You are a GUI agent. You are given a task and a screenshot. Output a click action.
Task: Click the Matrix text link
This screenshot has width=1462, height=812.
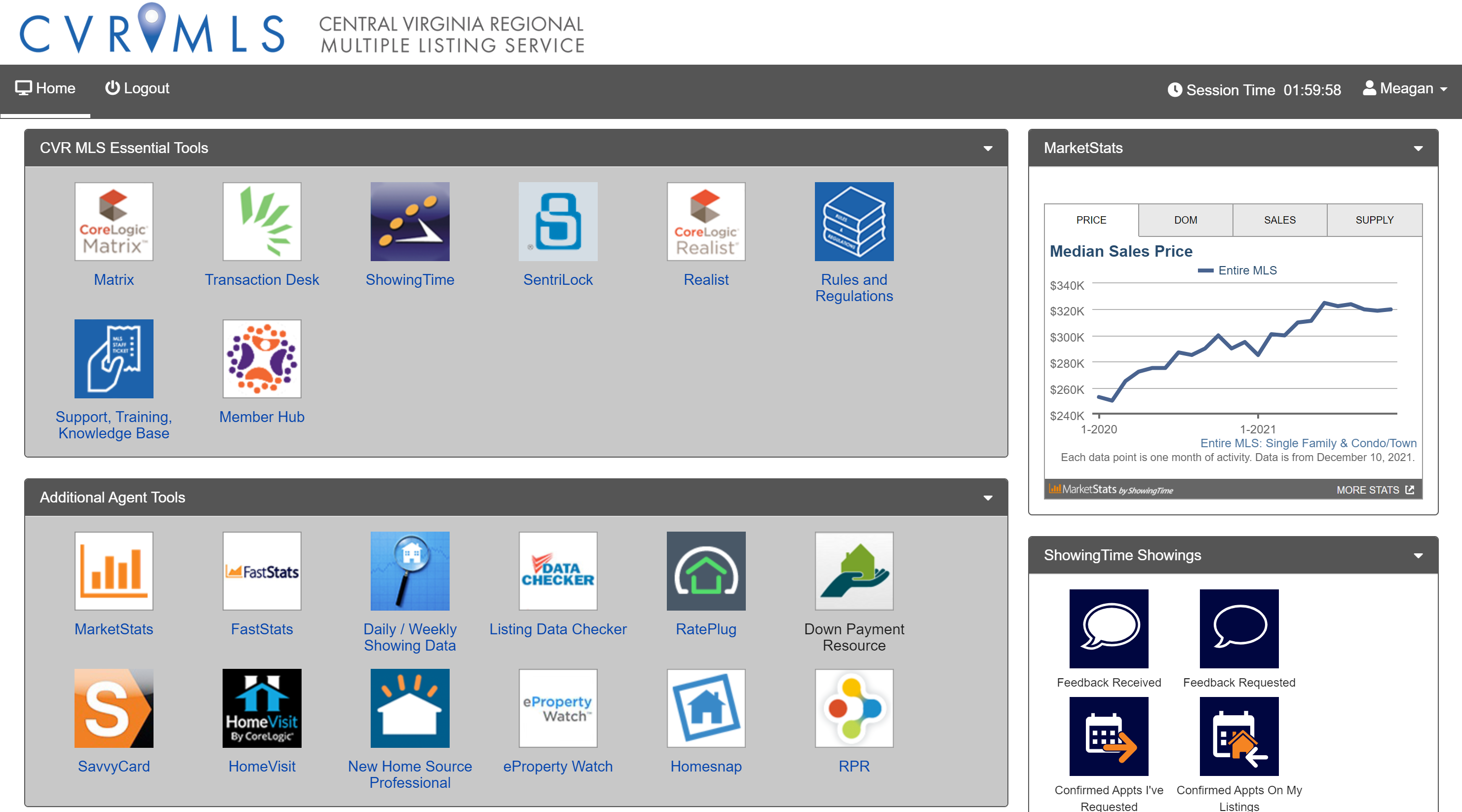[x=114, y=280]
